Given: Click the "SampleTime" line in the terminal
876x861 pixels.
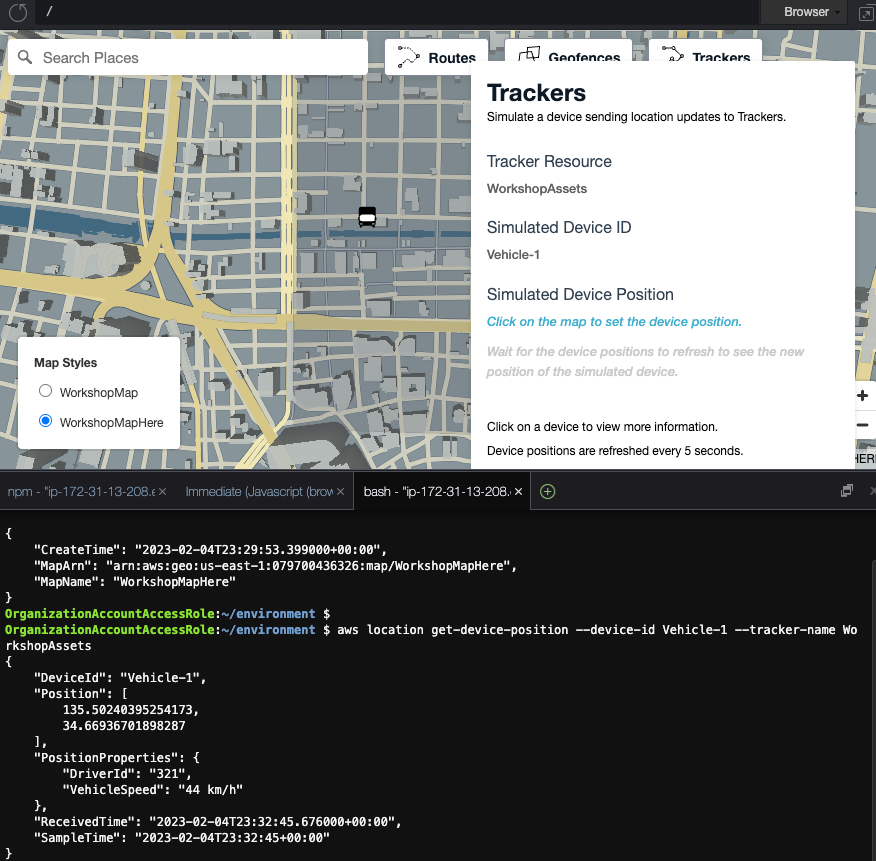Looking at the screenshot, I should (x=182, y=838).
